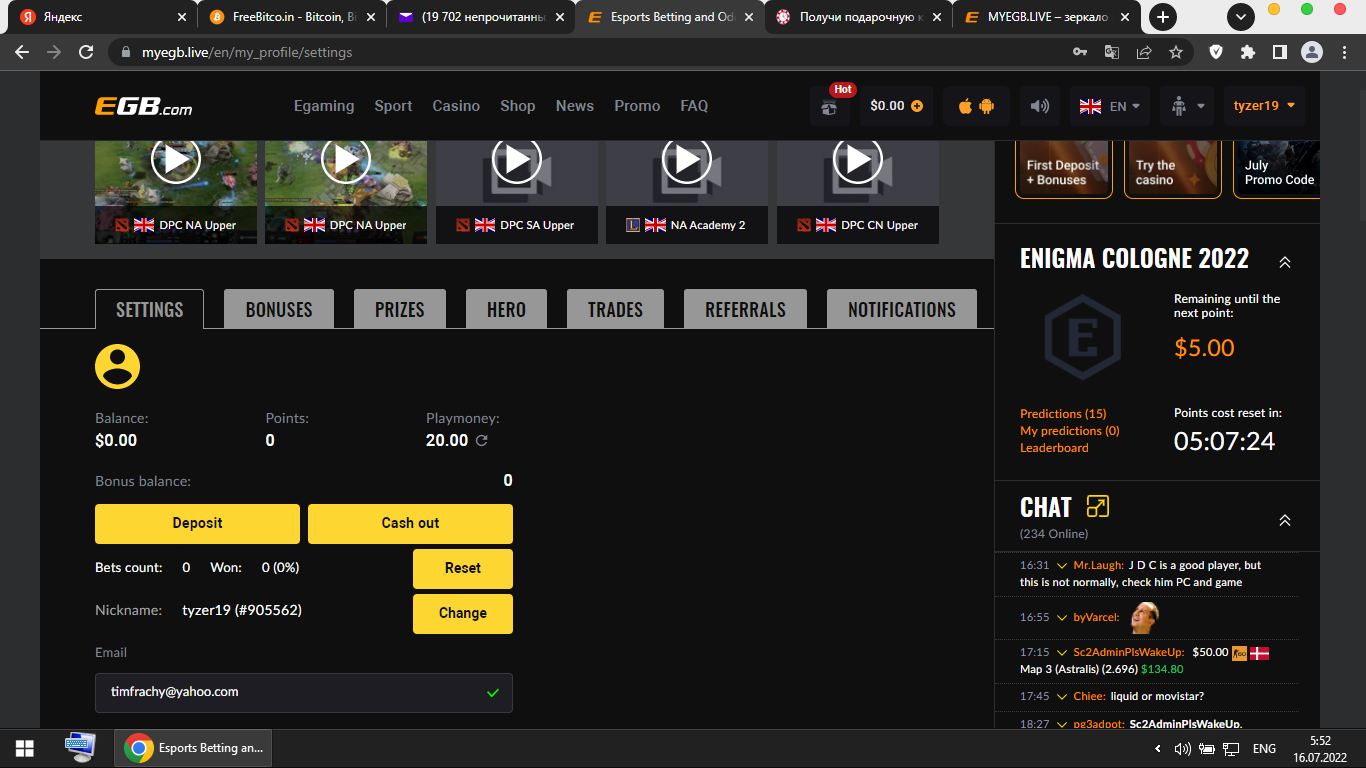
Task: Open the Leaderboard link
Action: 1054,447
